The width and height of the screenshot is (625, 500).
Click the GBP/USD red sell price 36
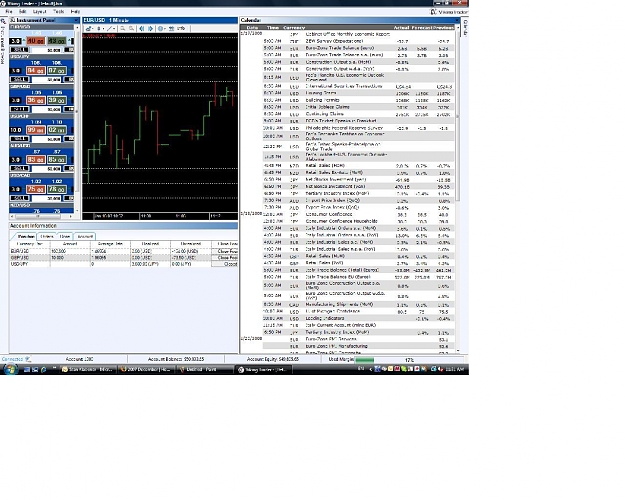35,100
